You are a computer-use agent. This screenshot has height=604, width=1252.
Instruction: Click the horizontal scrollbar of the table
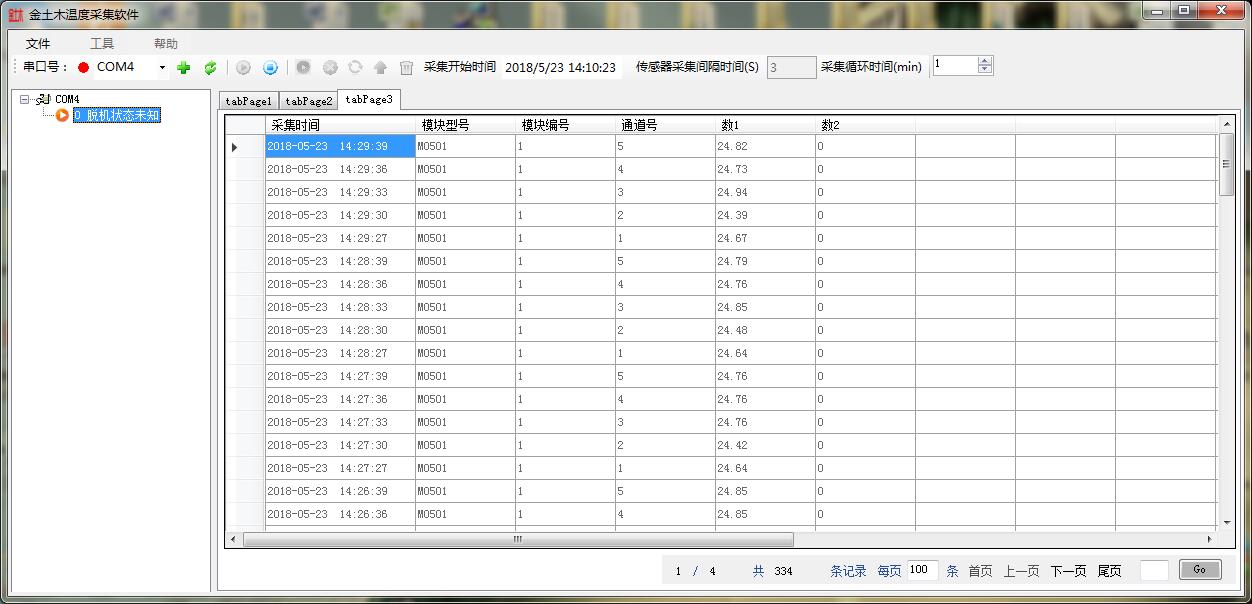coord(518,539)
